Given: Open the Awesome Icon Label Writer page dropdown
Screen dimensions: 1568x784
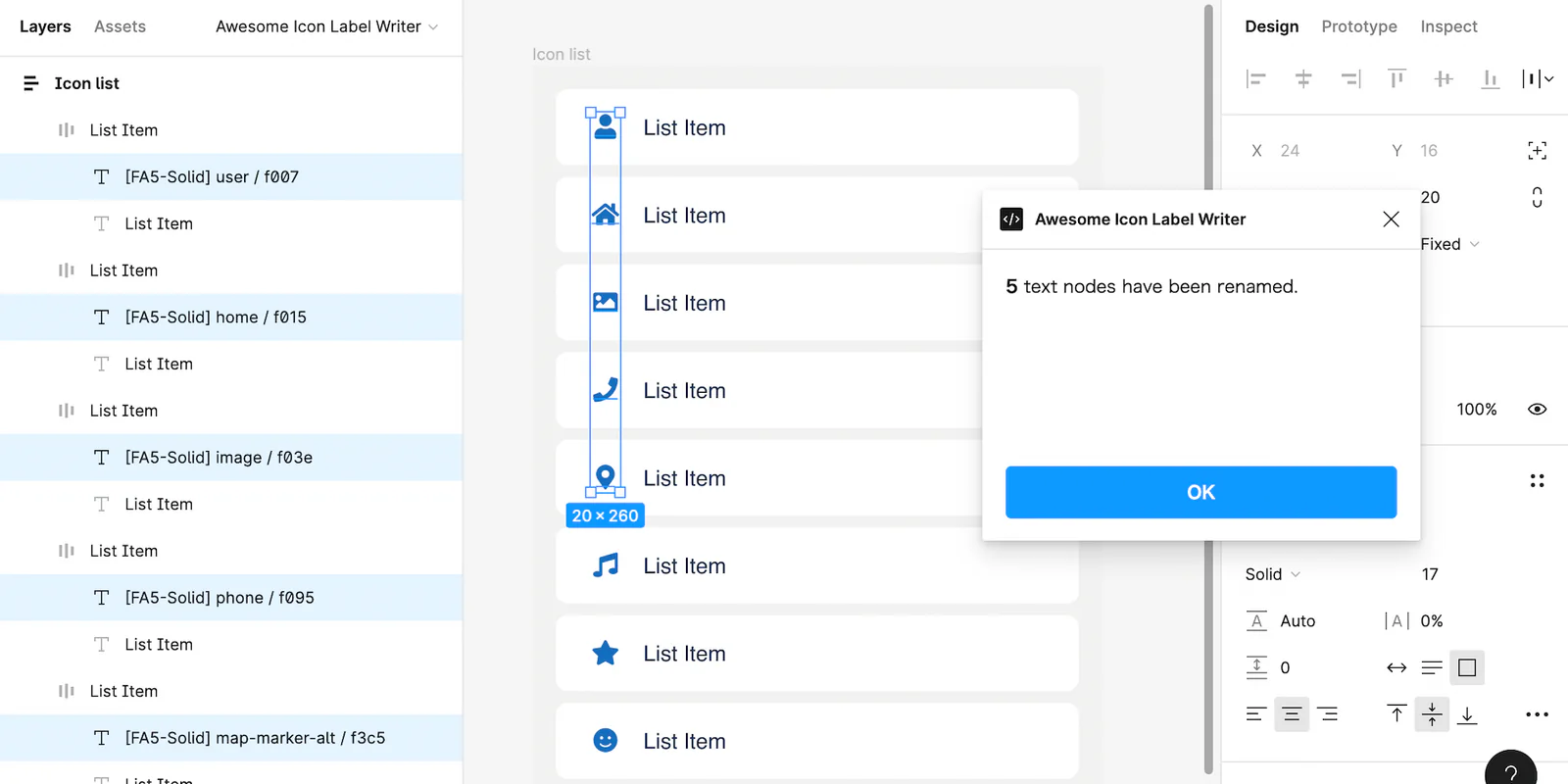Looking at the screenshot, I should point(327,26).
